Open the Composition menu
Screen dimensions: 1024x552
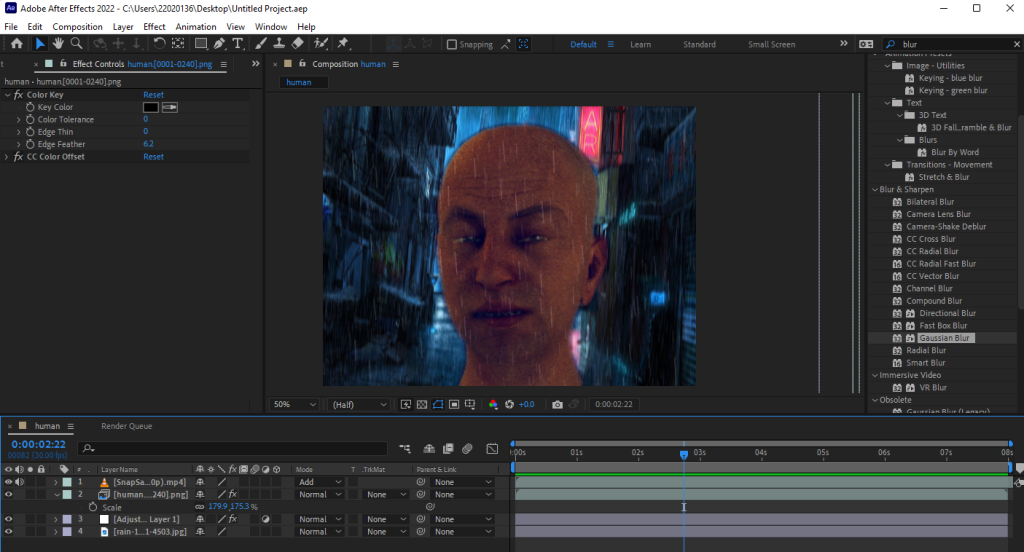77,27
